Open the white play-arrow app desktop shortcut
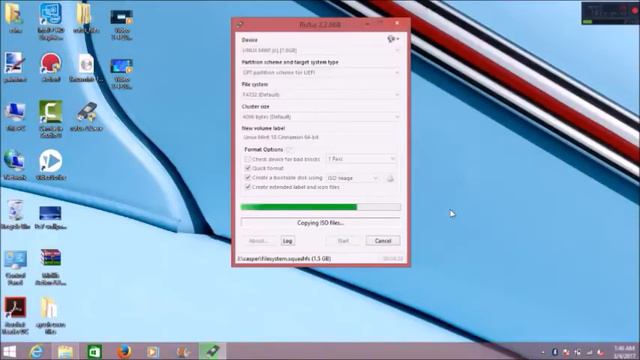640x360 pixels. coord(51,165)
